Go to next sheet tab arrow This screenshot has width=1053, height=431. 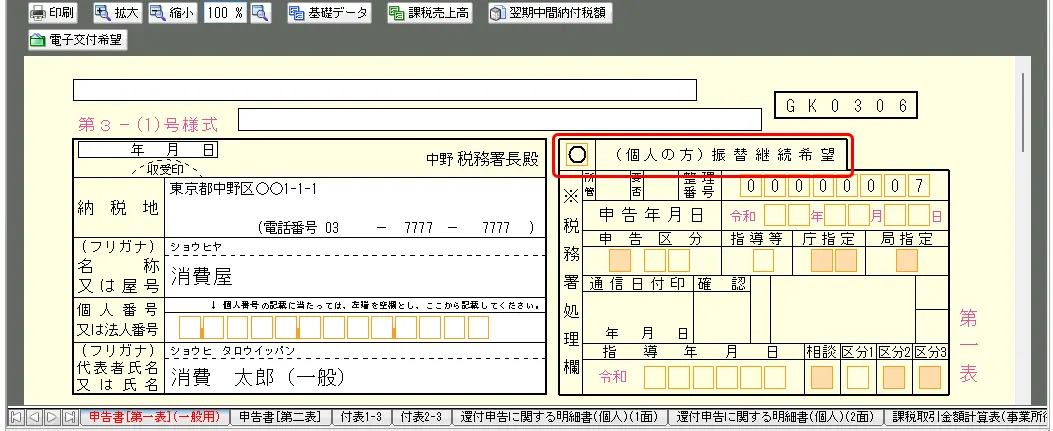click(x=49, y=417)
